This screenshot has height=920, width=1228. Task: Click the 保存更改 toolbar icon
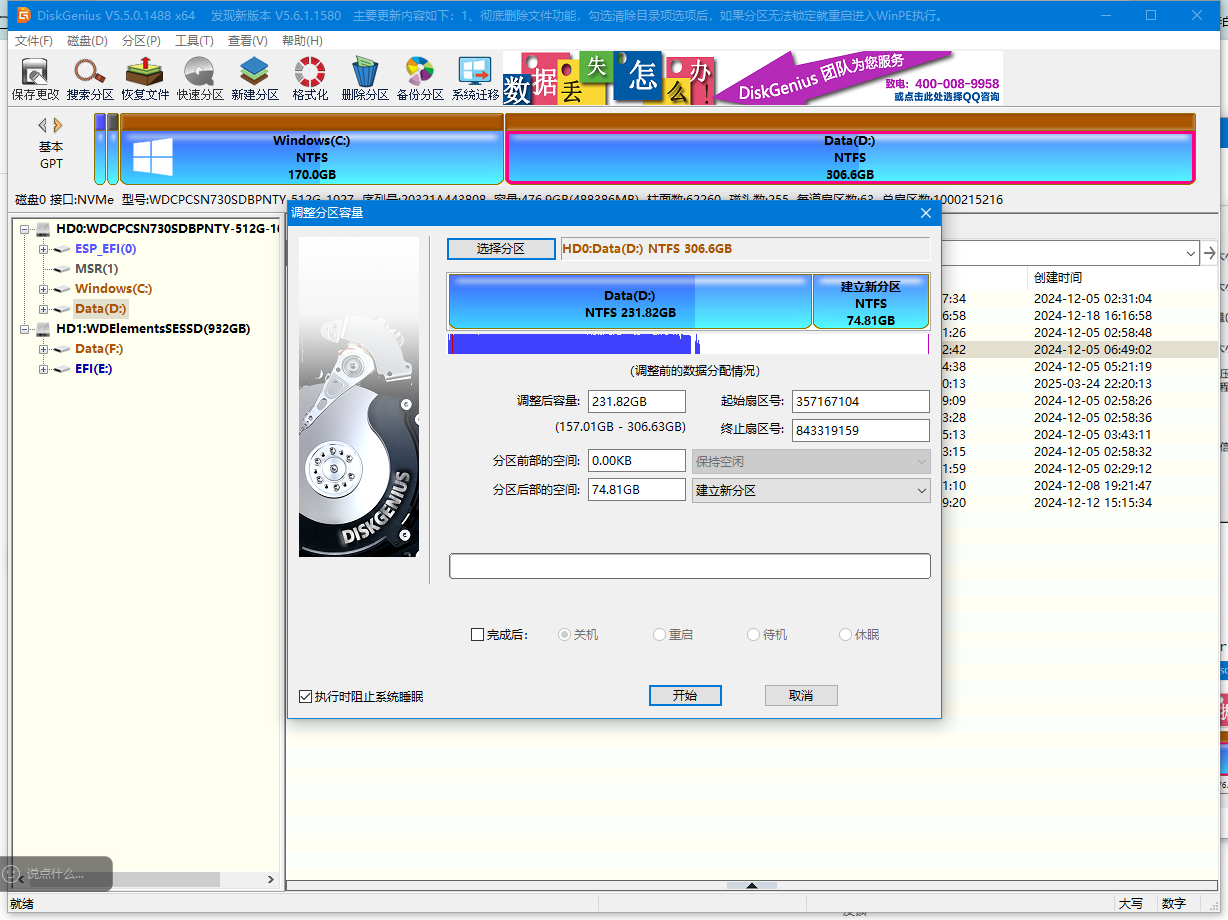click(x=35, y=79)
